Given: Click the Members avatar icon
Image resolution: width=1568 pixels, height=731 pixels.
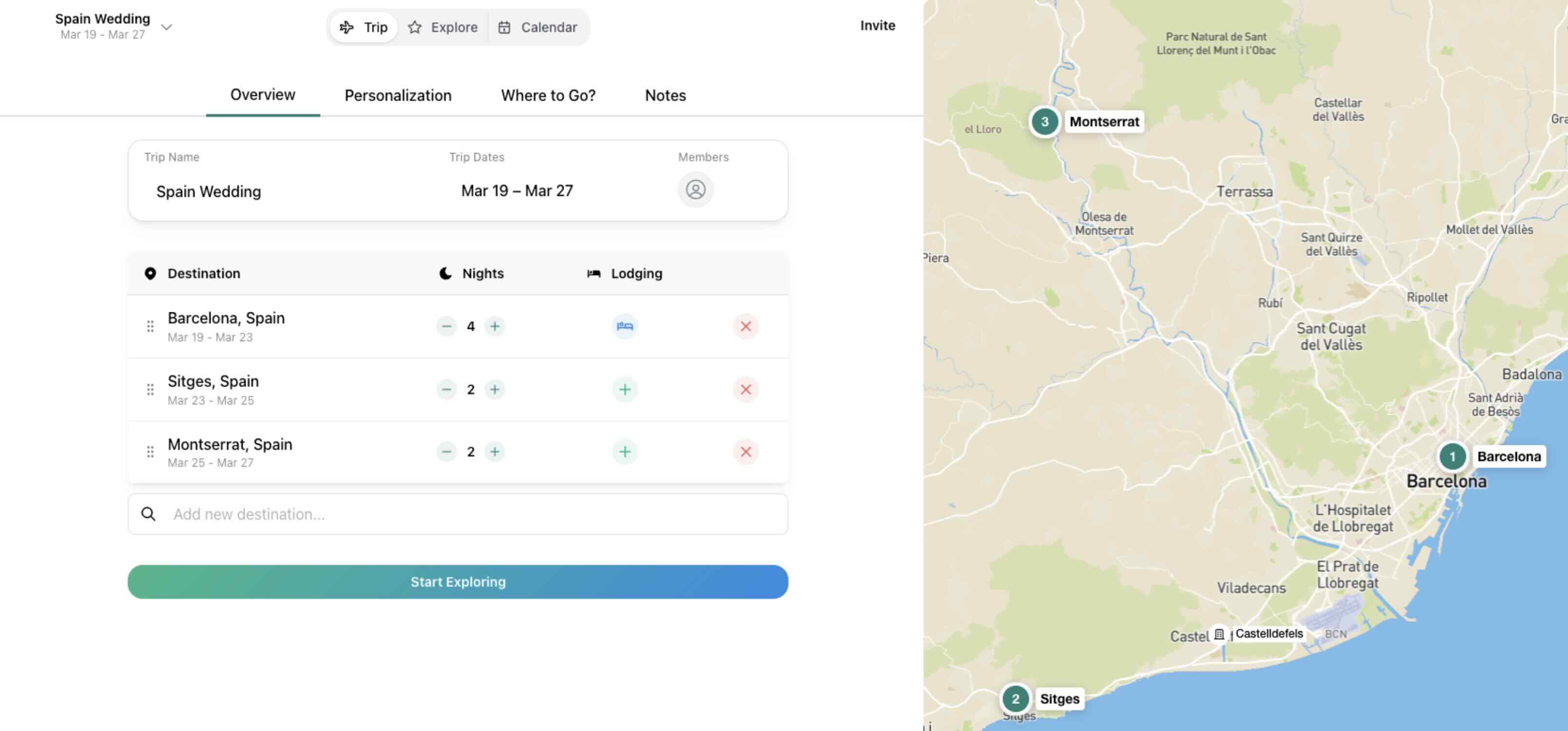Looking at the screenshot, I should 695,190.
